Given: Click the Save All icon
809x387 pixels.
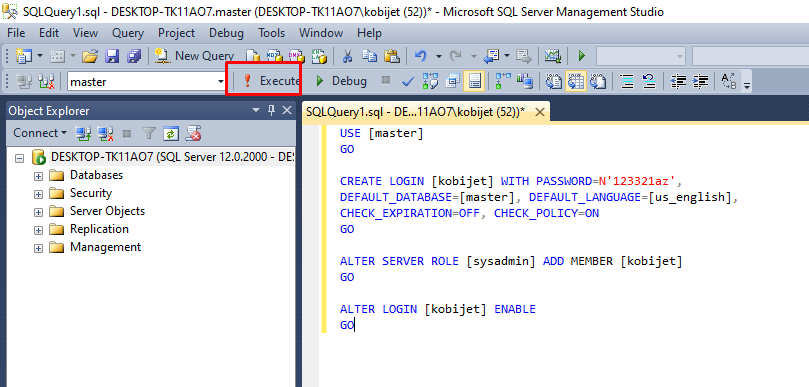Looking at the screenshot, I should pyautogui.click(x=134, y=56).
